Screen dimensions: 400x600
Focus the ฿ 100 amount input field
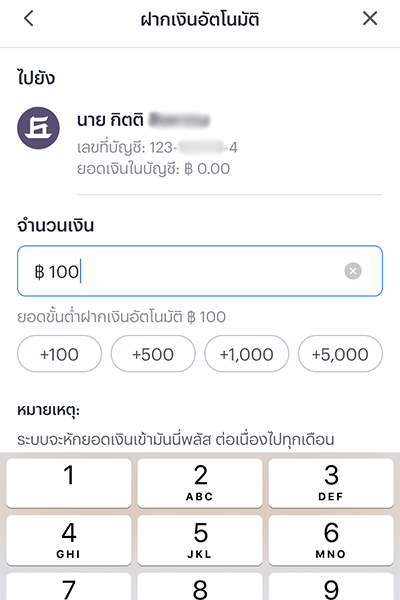click(200, 271)
